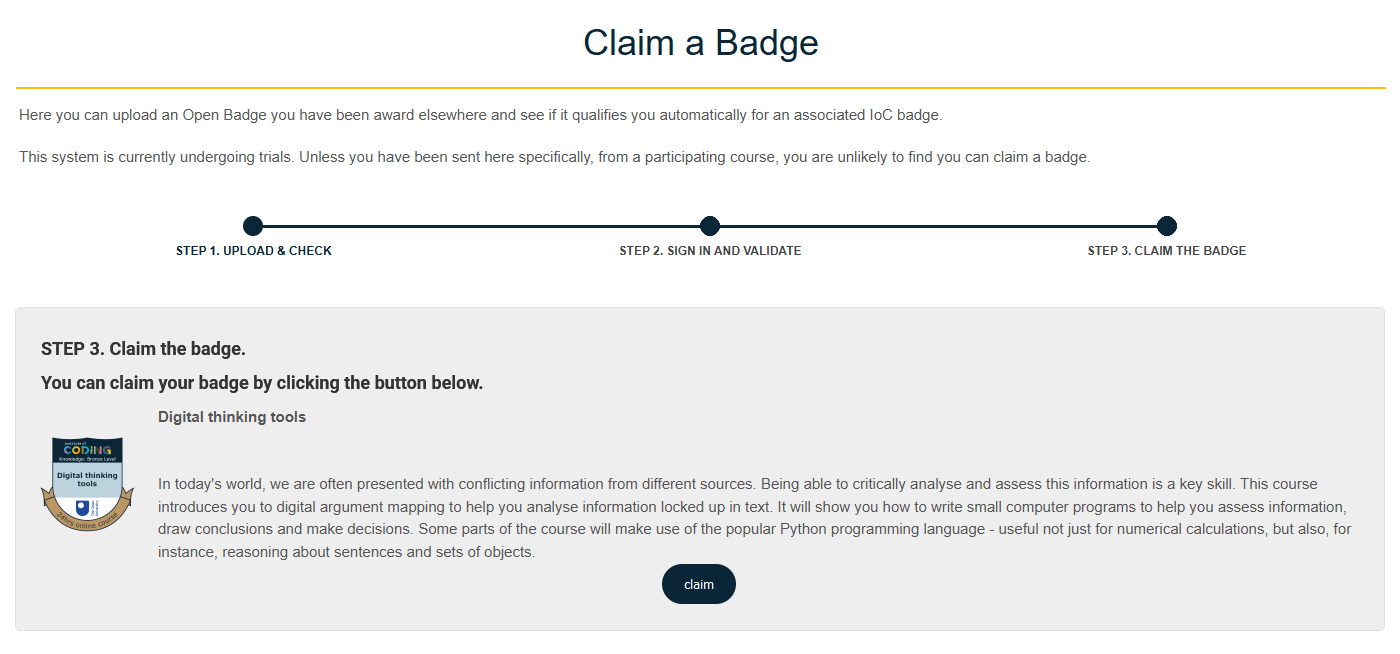Click the 'STEP 1. UPLOAD & CHECK' label
Viewport: 1400px width, 654px height.
[x=254, y=251]
